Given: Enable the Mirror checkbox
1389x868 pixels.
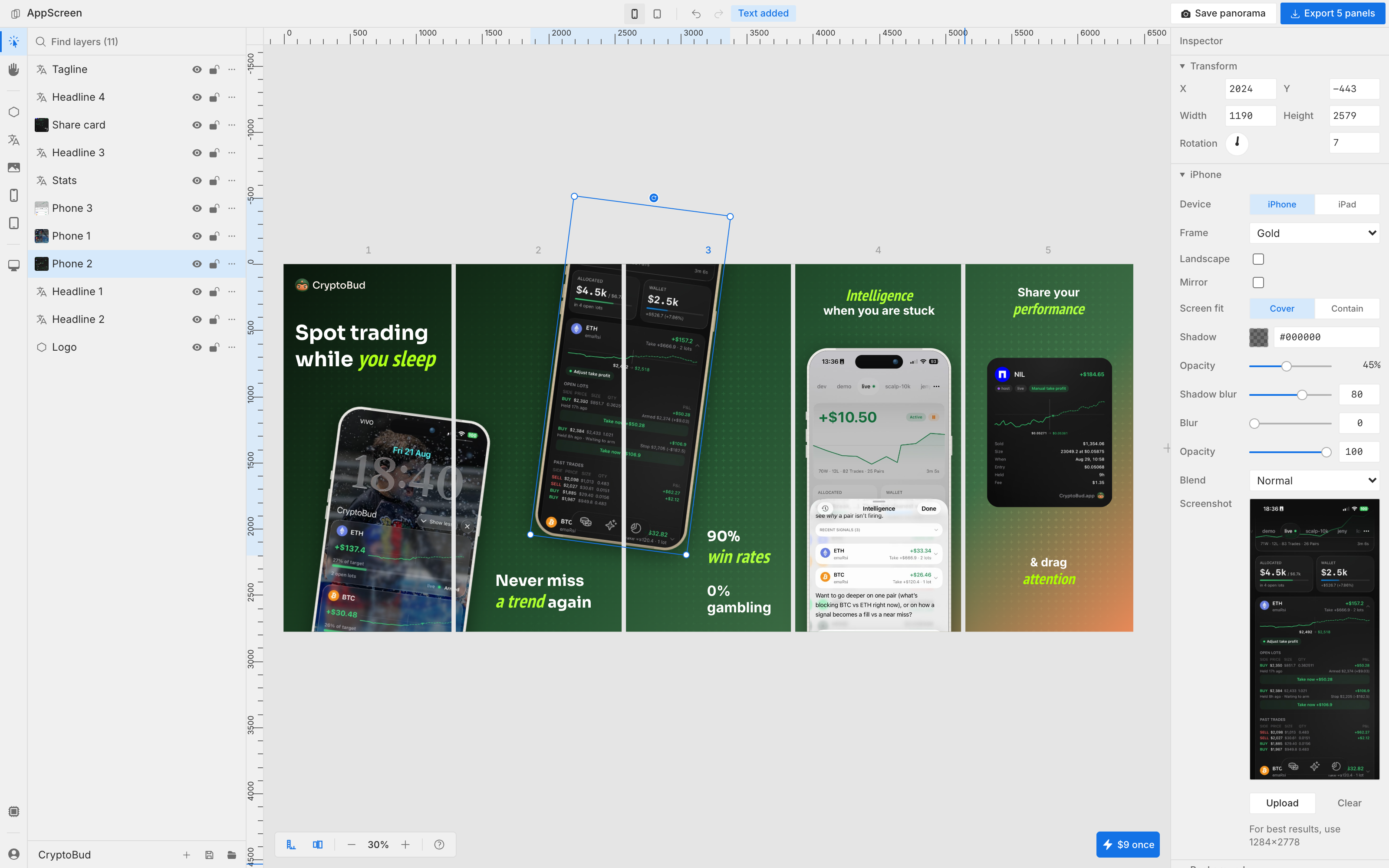Looking at the screenshot, I should coord(1258,283).
